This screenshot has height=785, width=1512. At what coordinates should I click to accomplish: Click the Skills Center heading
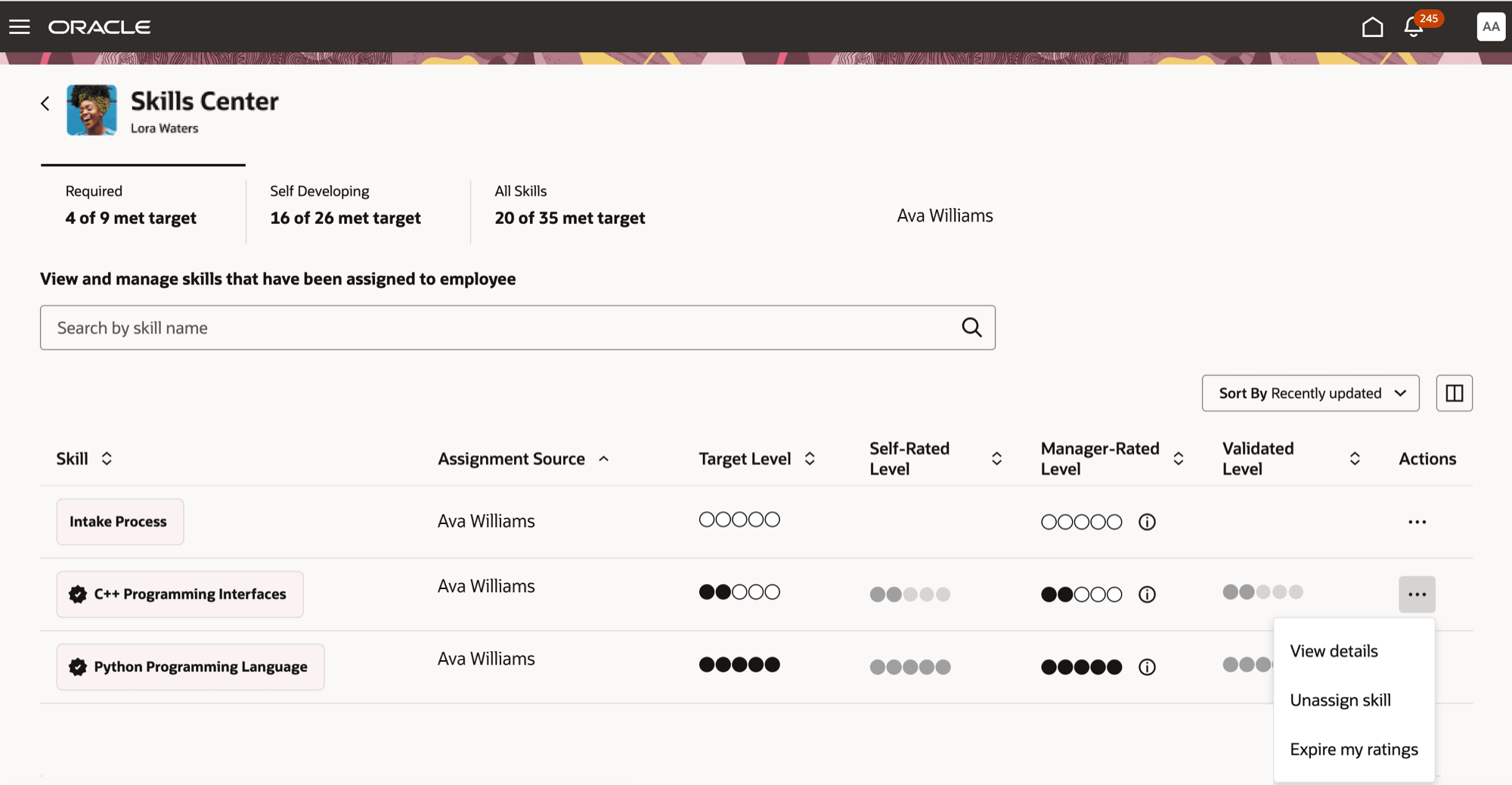205,101
